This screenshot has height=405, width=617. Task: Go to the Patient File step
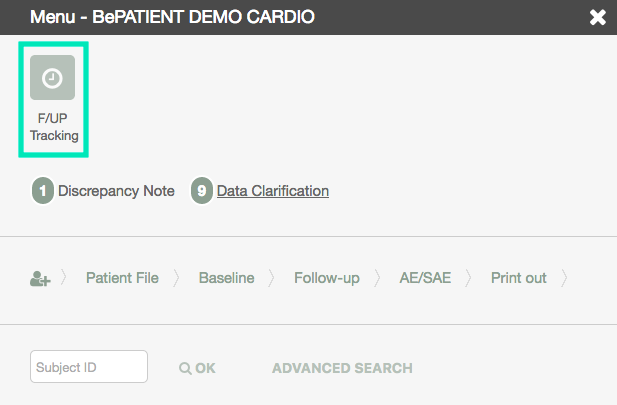[x=122, y=278]
